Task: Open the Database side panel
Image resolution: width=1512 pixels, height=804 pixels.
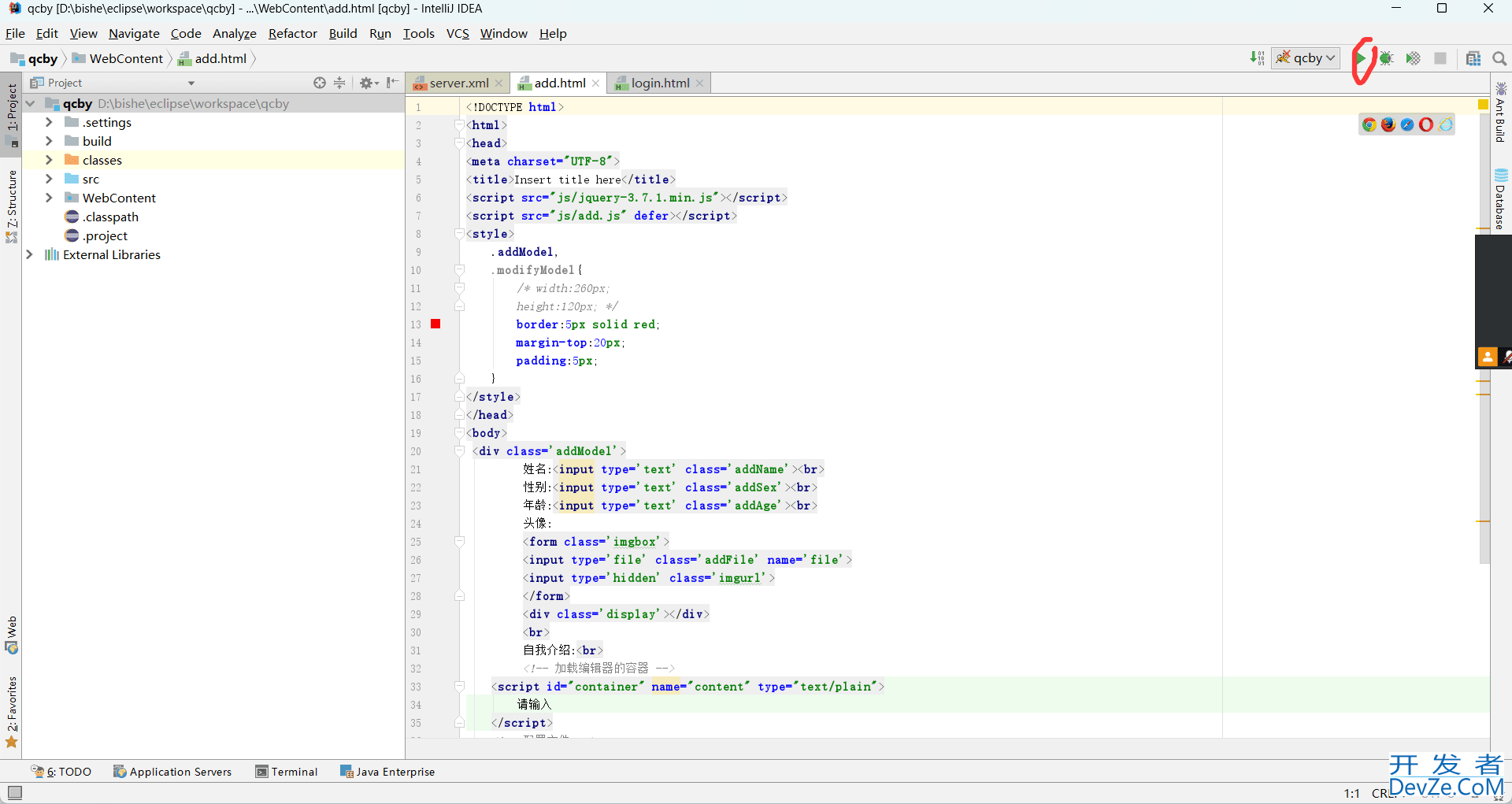Action: pos(1500,199)
